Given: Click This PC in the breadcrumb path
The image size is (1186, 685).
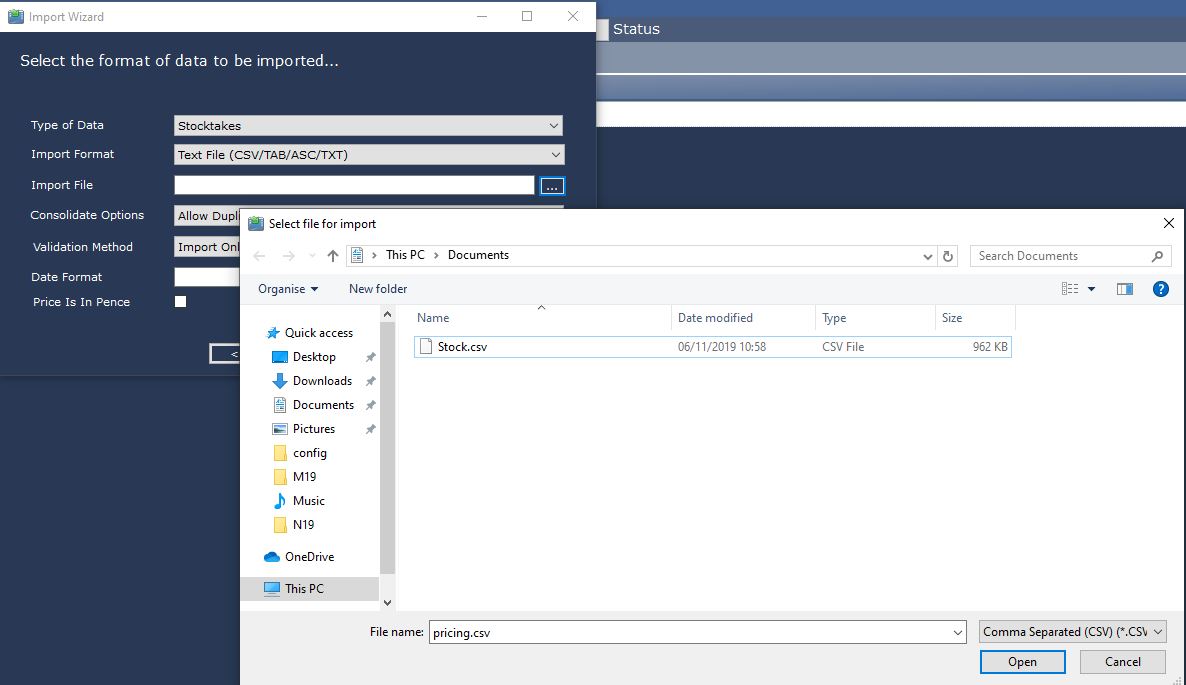Looking at the screenshot, I should click(x=405, y=255).
